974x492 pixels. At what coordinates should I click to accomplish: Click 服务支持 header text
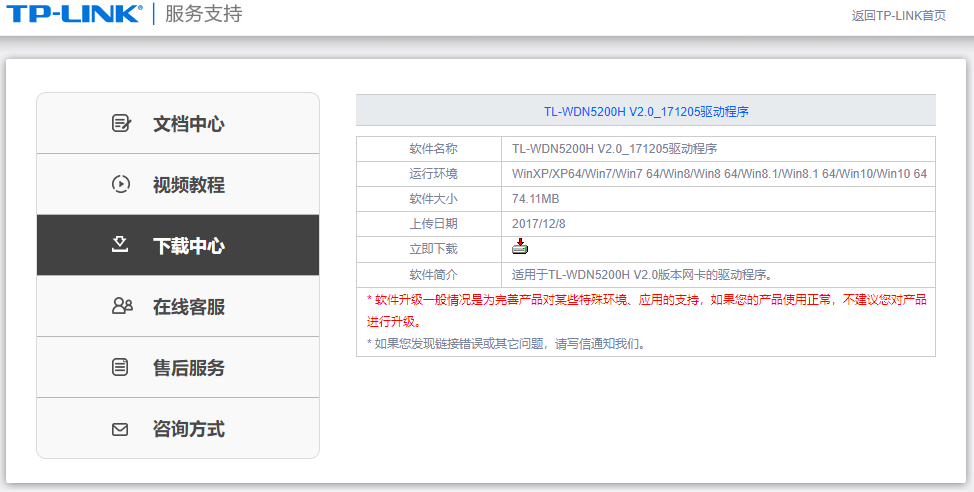[203, 14]
